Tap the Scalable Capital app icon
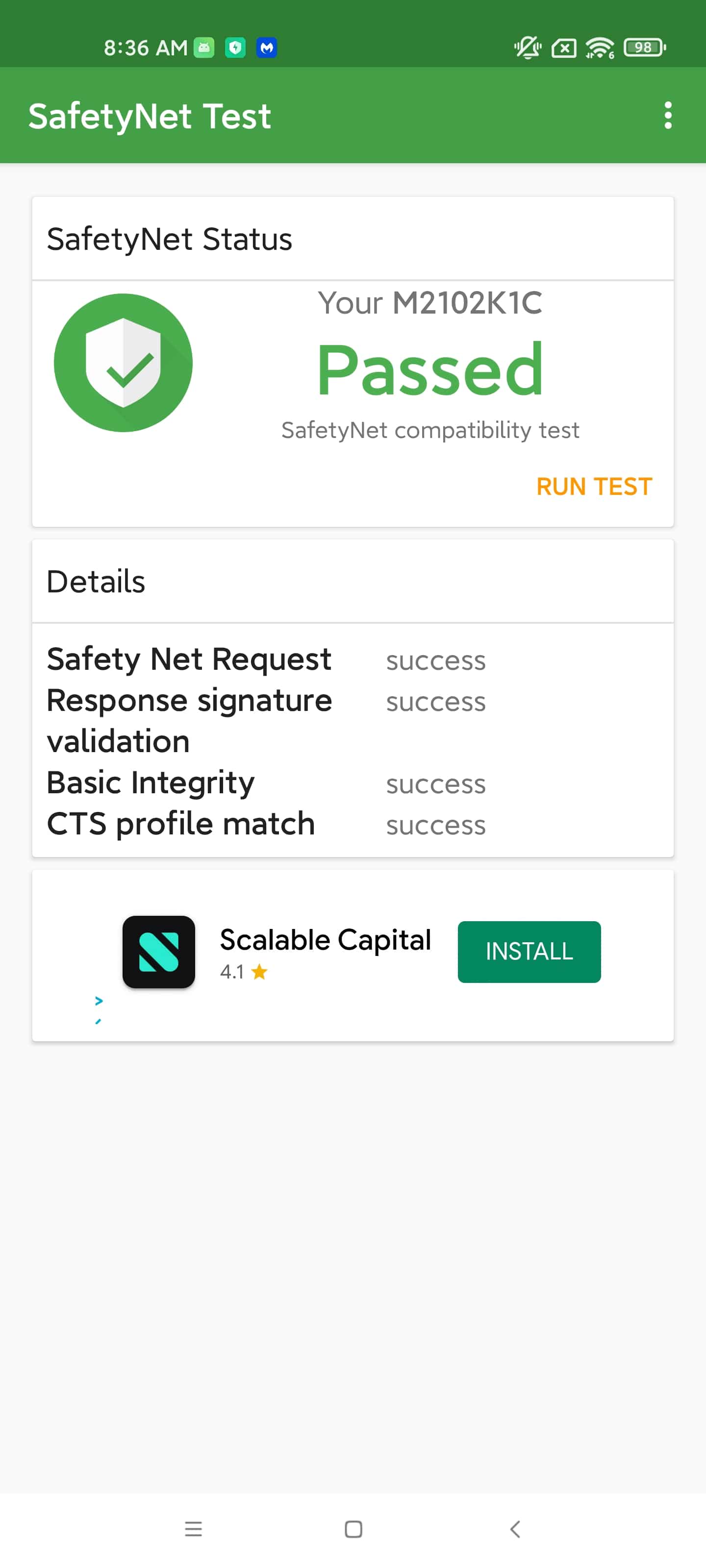Screen dimensions: 706x1568 158,952
